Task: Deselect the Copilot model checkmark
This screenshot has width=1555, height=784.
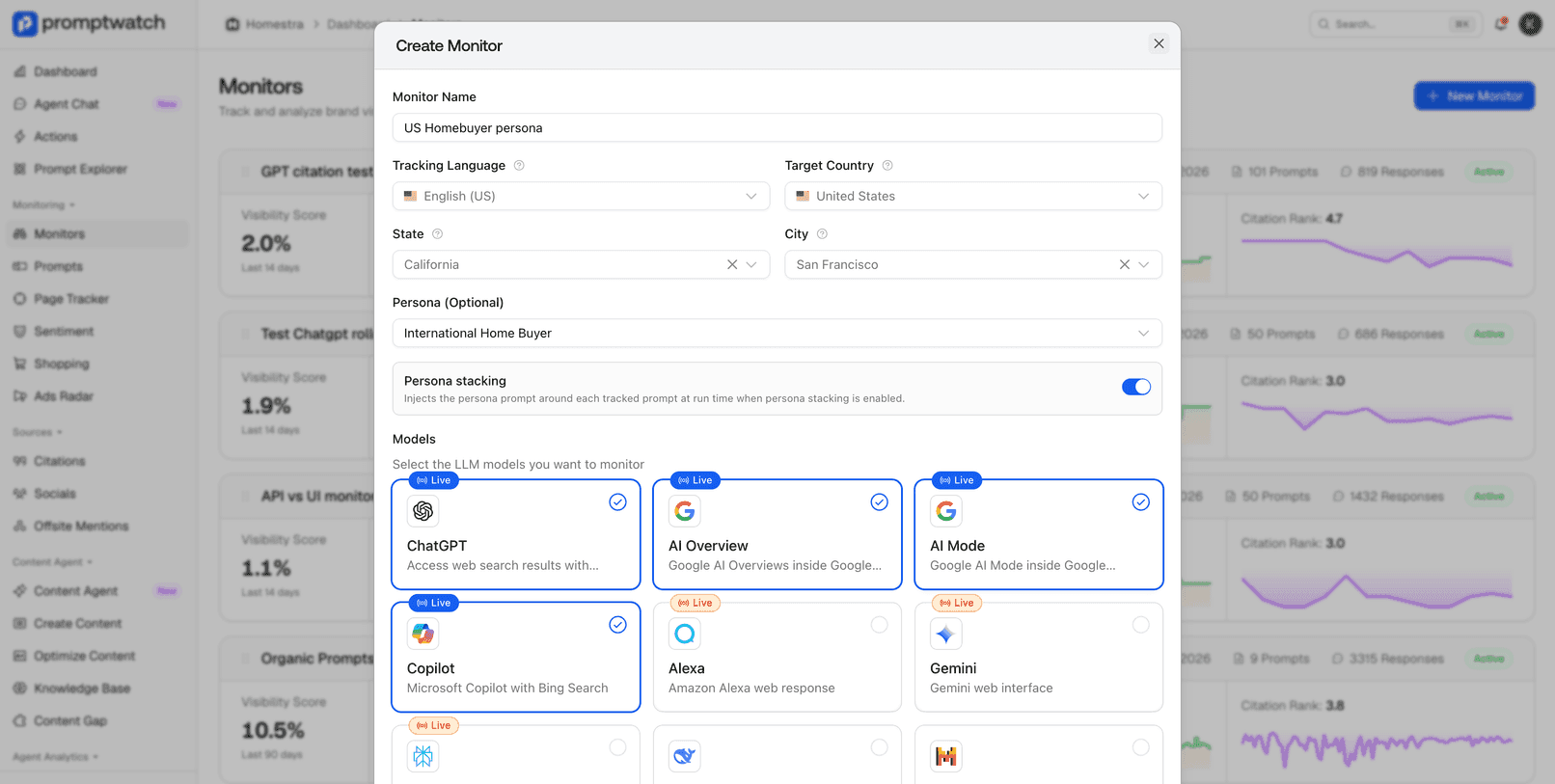Action: (617, 625)
